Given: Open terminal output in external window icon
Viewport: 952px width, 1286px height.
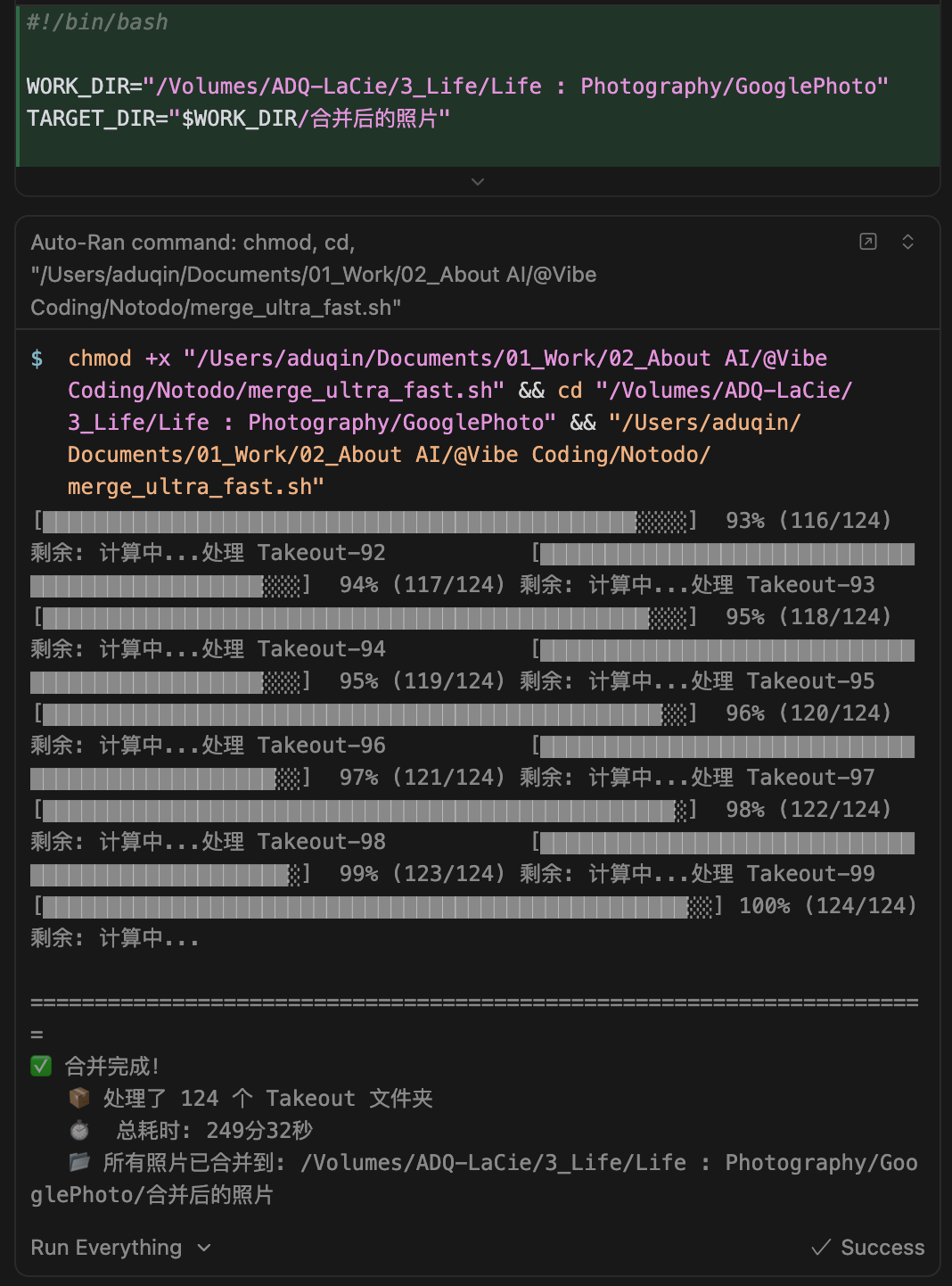Looking at the screenshot, I should pyautogui.click(x=868, y=242).
